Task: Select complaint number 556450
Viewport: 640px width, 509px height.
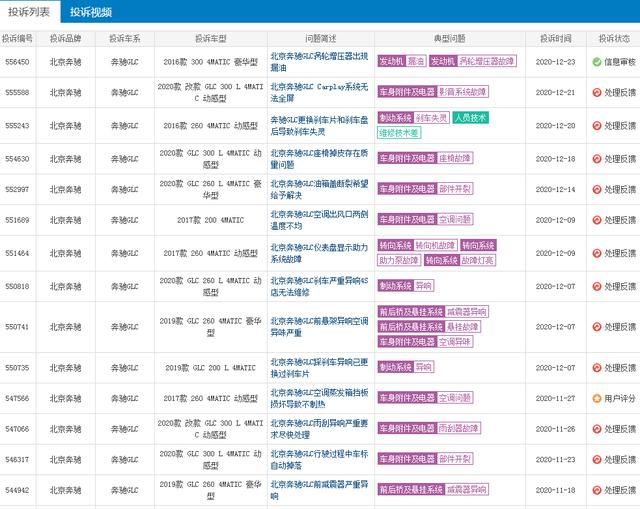Action: click(x=17, y=62)
